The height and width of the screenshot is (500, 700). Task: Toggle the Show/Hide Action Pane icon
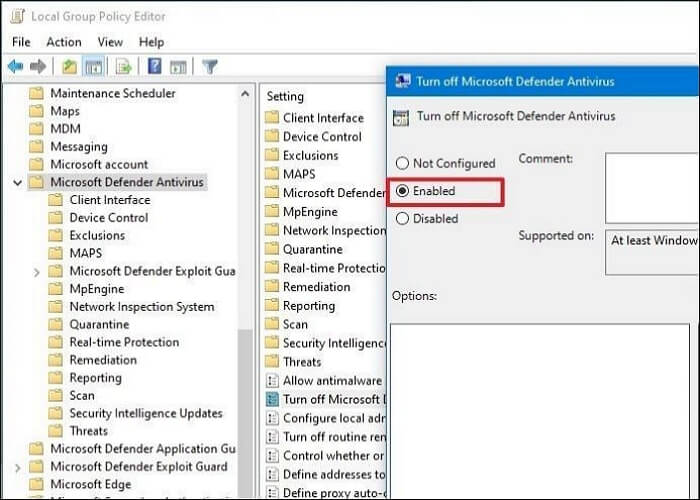click(x=176, y=67)
